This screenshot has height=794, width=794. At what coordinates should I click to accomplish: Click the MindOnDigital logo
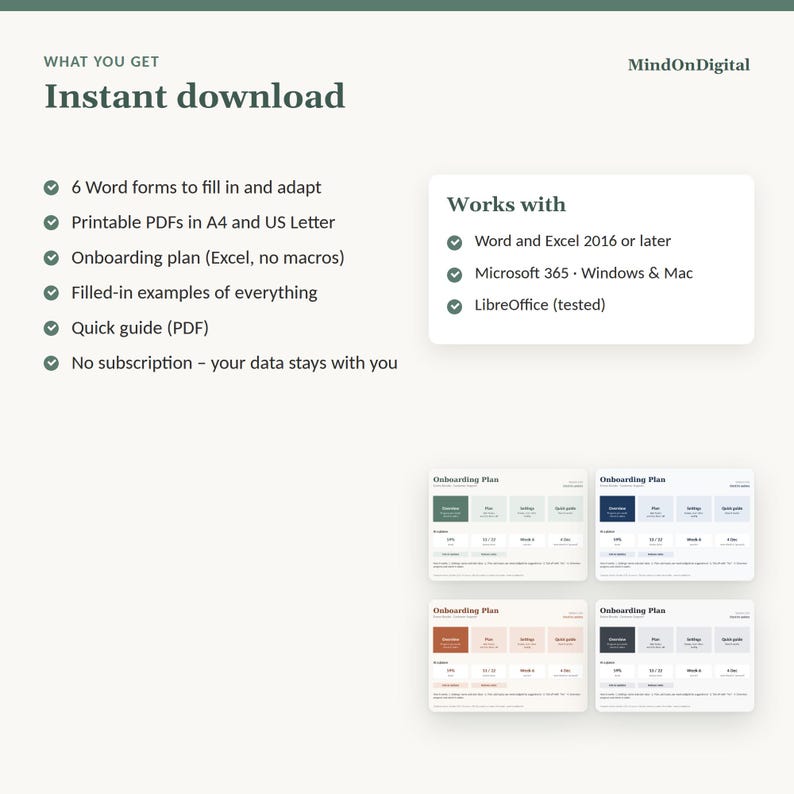[689, 65]
